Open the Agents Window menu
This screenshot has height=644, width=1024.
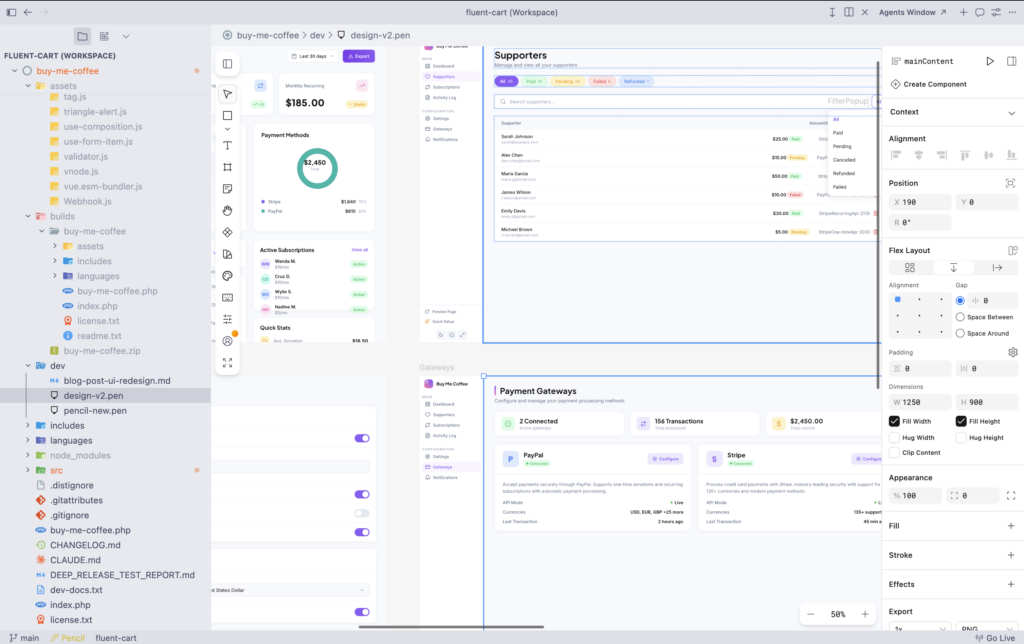[x=912, y=12]
